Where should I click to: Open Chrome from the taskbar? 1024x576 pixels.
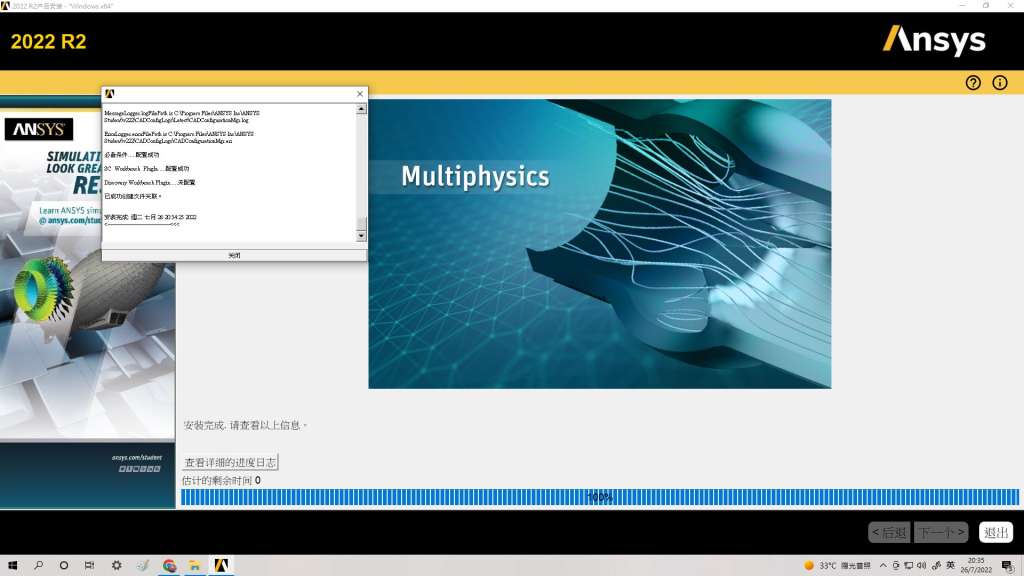pyautogui.click(x=169, y=566)
